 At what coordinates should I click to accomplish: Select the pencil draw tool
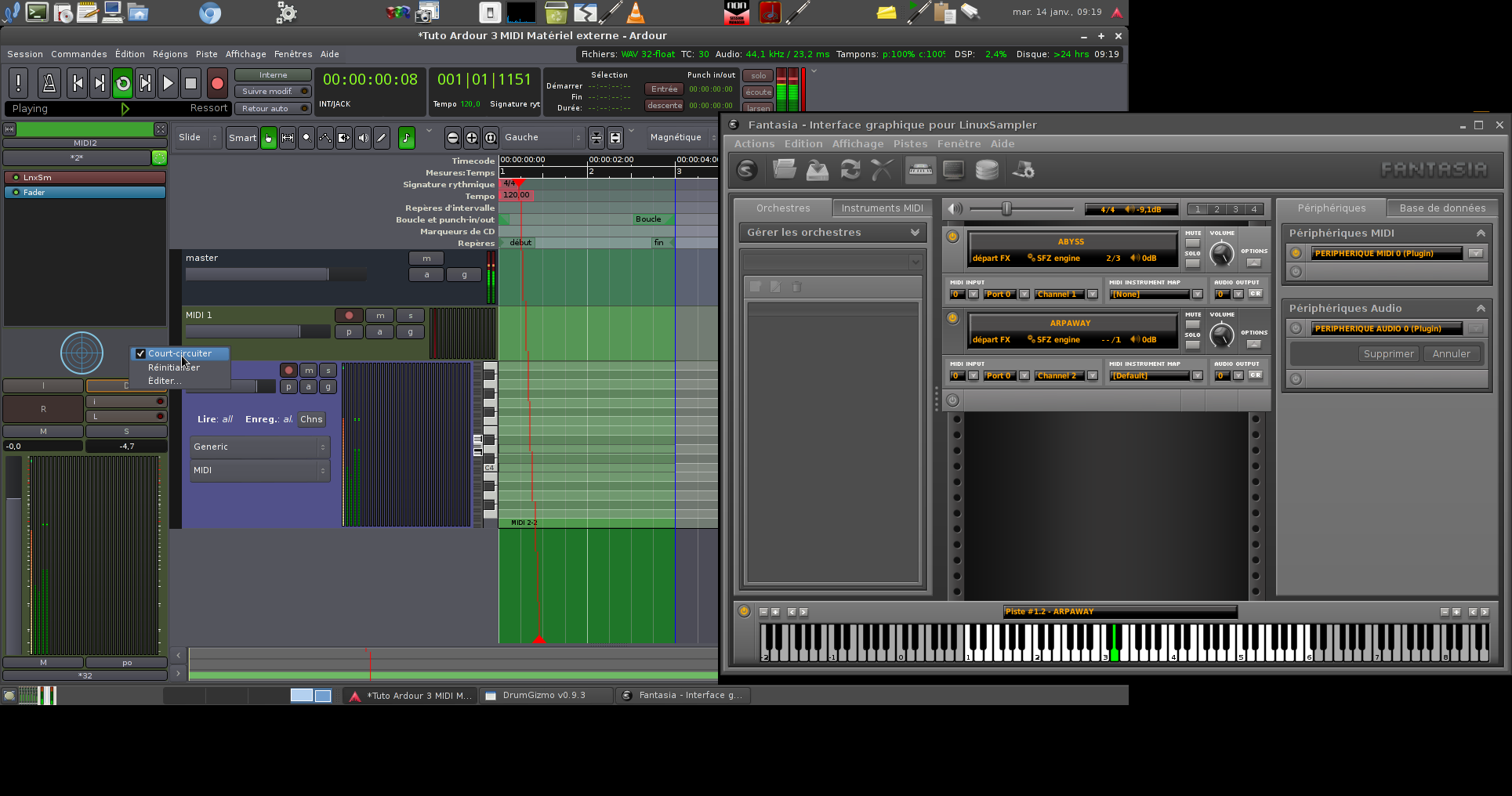[x=382, y=138]
